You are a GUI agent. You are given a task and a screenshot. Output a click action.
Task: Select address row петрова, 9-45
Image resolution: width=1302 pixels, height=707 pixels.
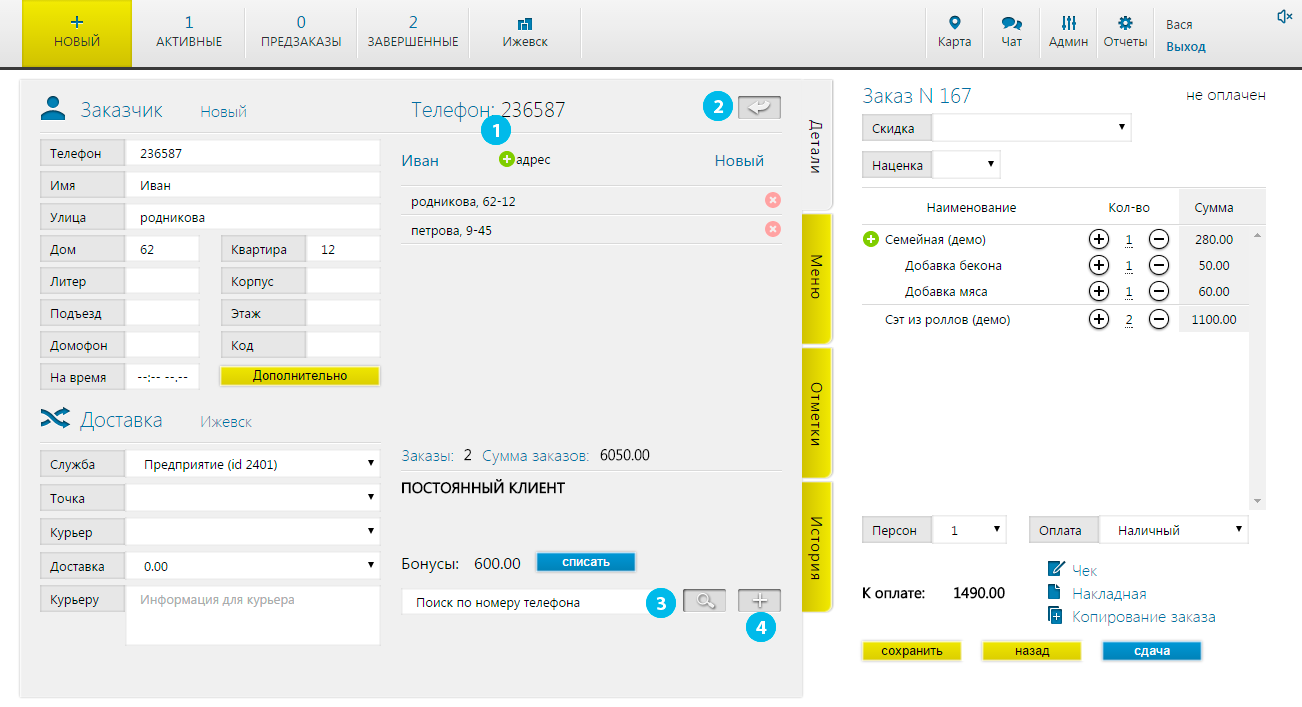click(x=590, y=230)
